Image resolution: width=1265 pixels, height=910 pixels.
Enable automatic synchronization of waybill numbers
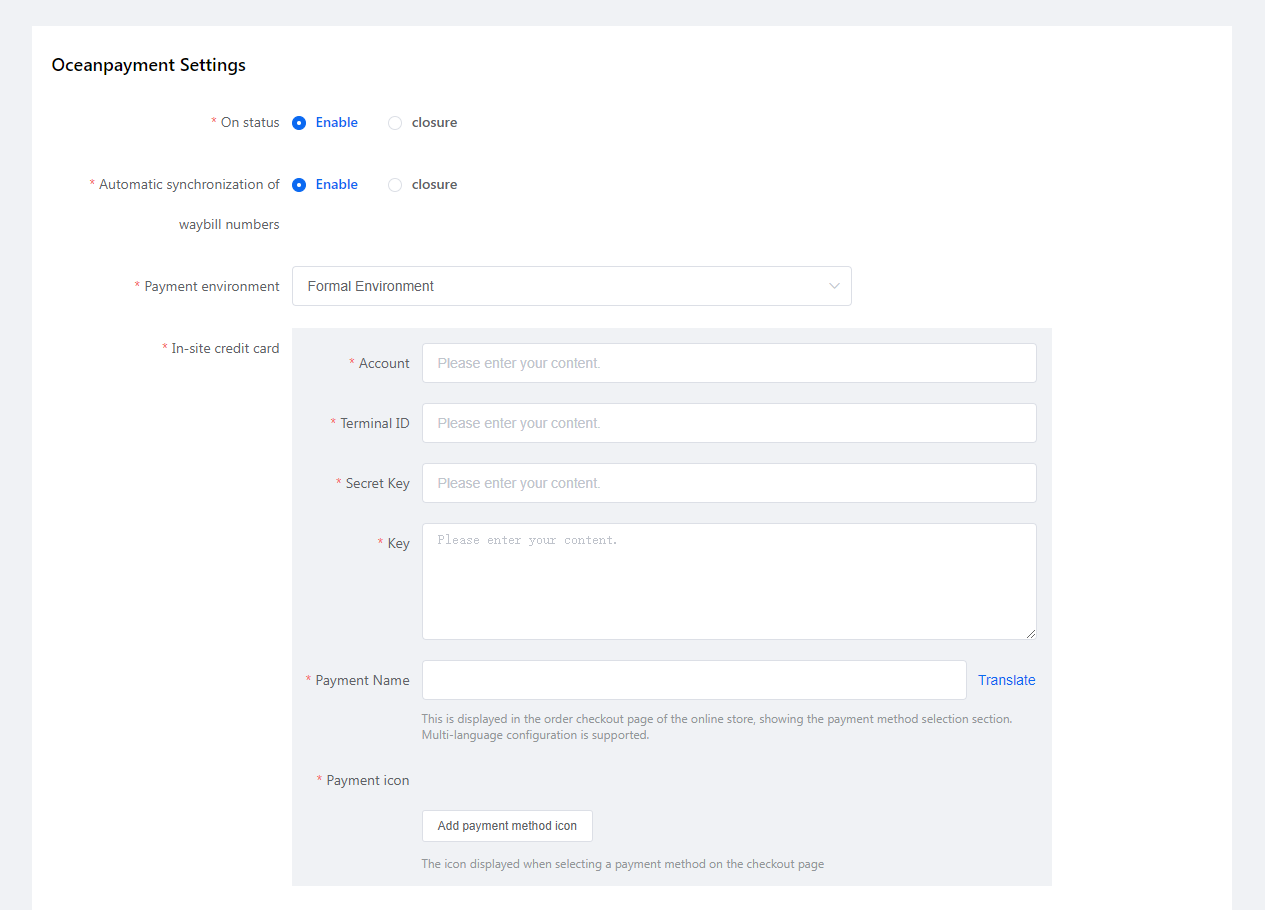click(299, 185)
